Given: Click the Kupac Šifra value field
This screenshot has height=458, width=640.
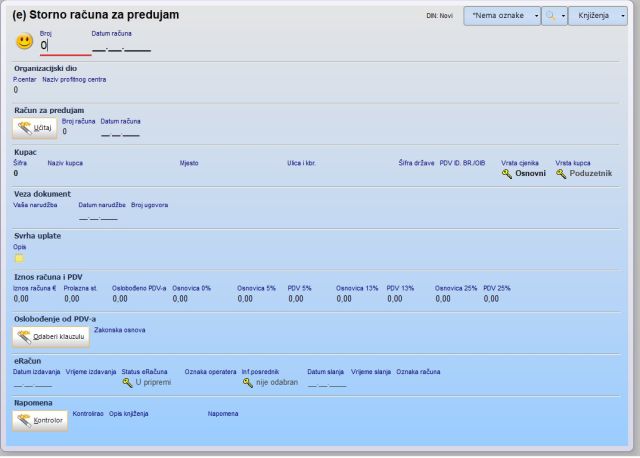Looking at the screenshot, I should coord(17,173).
